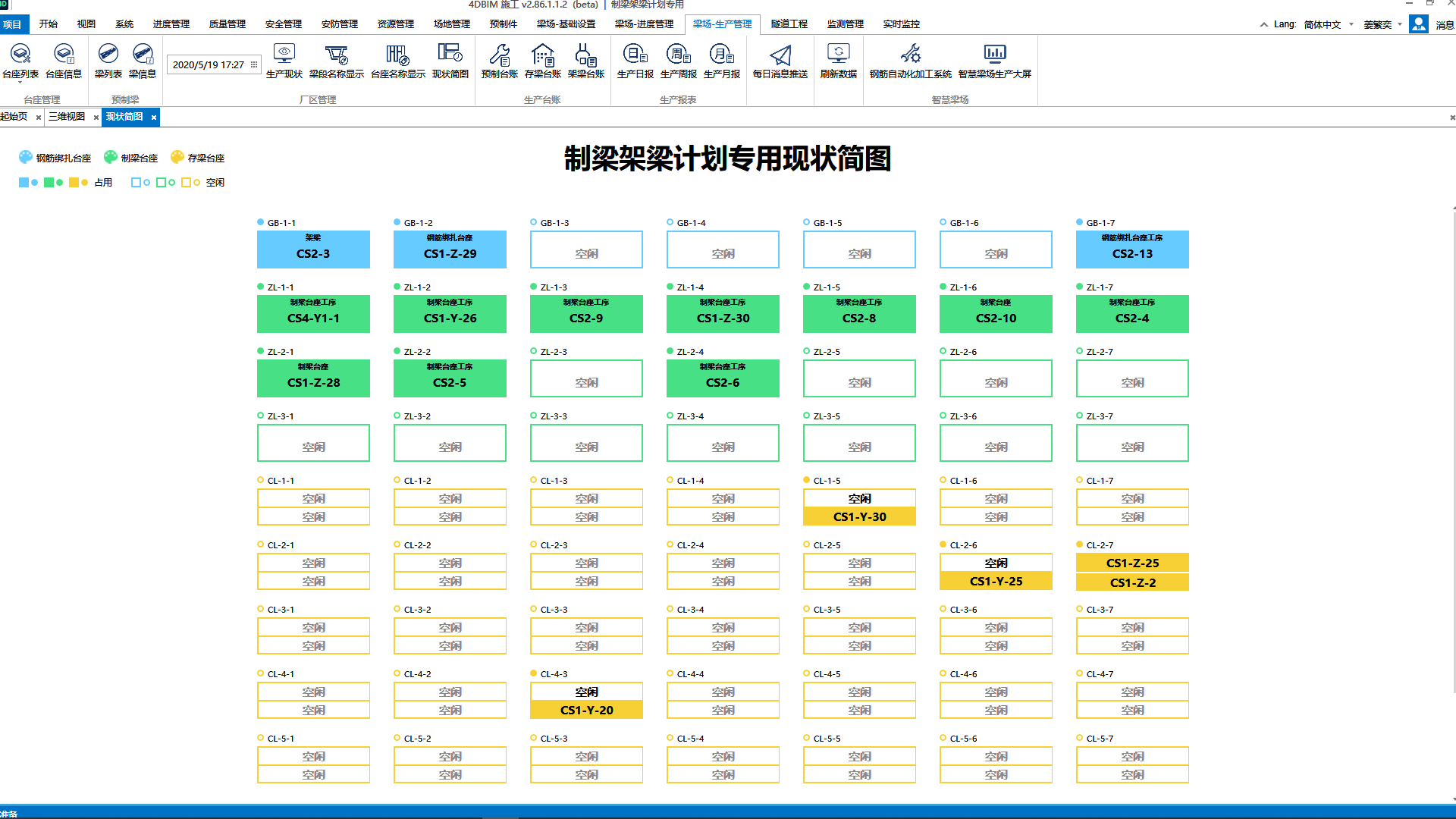The width and height of the screenshot is (1456, 819).
Task: Select pedestal GB-1-2 with CS1-Z-29
Action: (x=450, y=249)
